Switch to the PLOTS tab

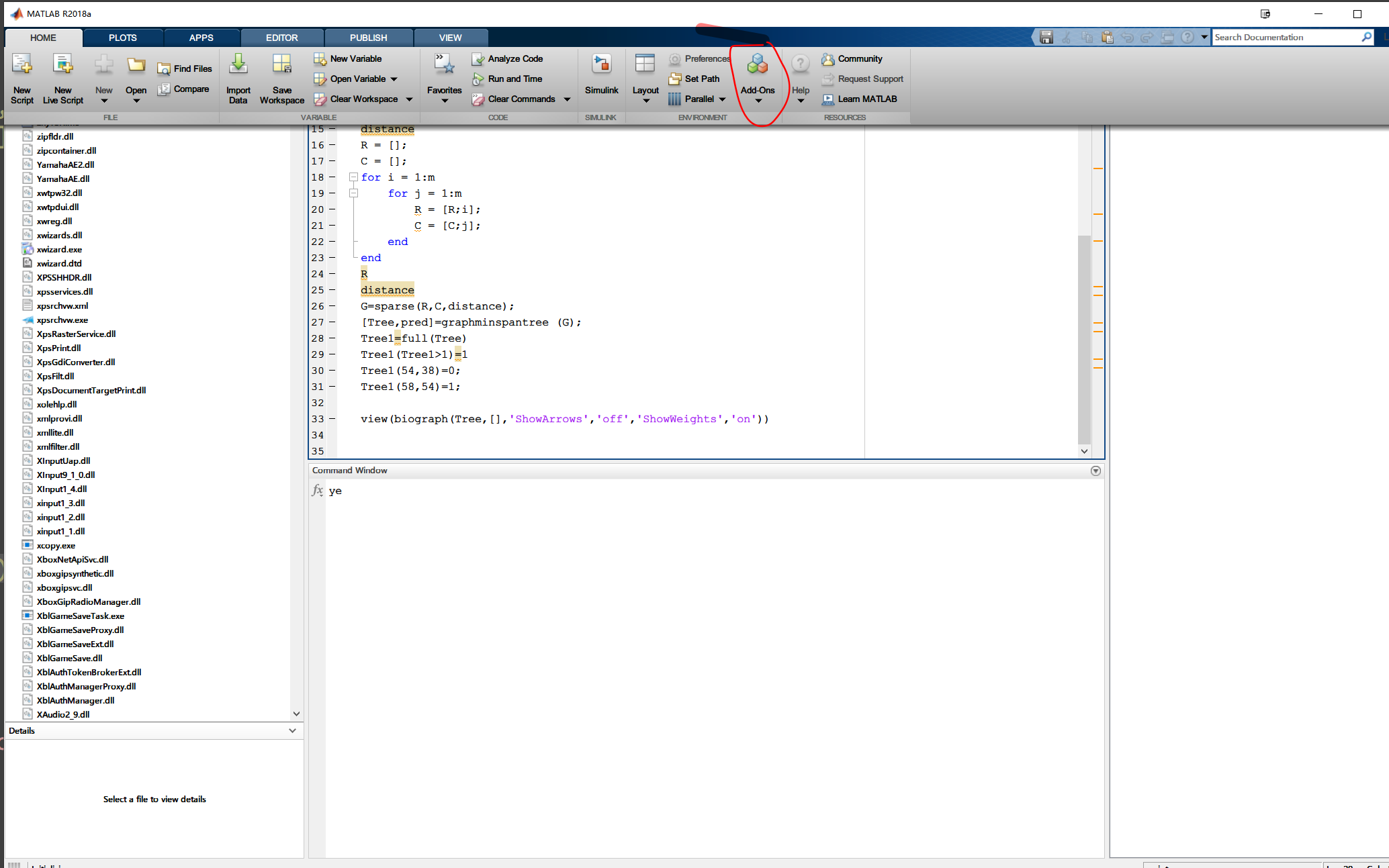(122, 38)
